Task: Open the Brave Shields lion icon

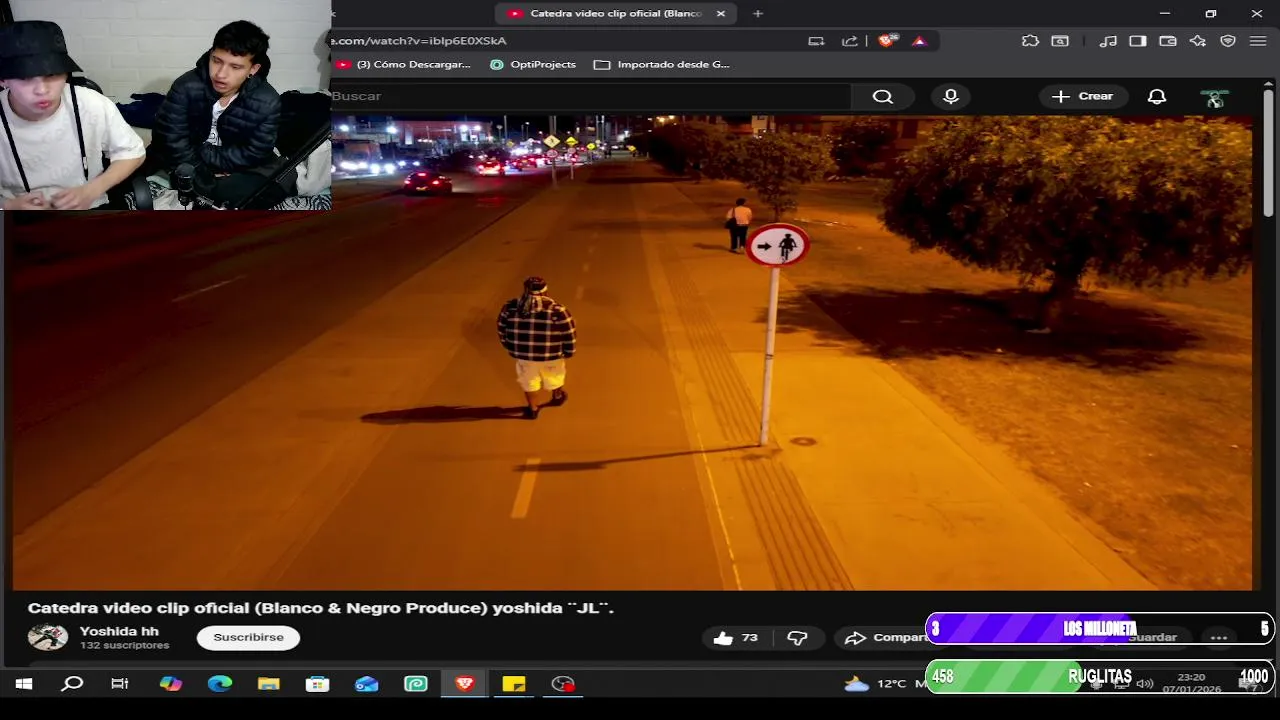Action: (886, 41)
